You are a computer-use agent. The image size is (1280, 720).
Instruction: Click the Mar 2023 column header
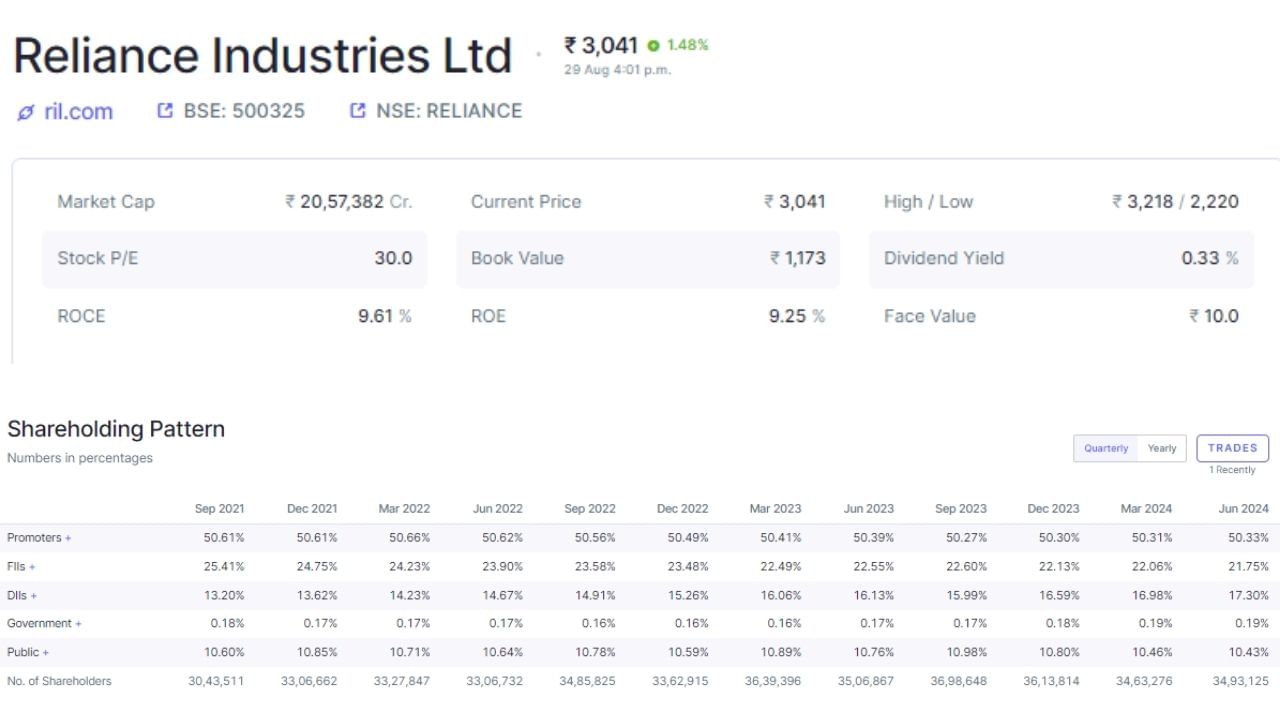point(775,508)
